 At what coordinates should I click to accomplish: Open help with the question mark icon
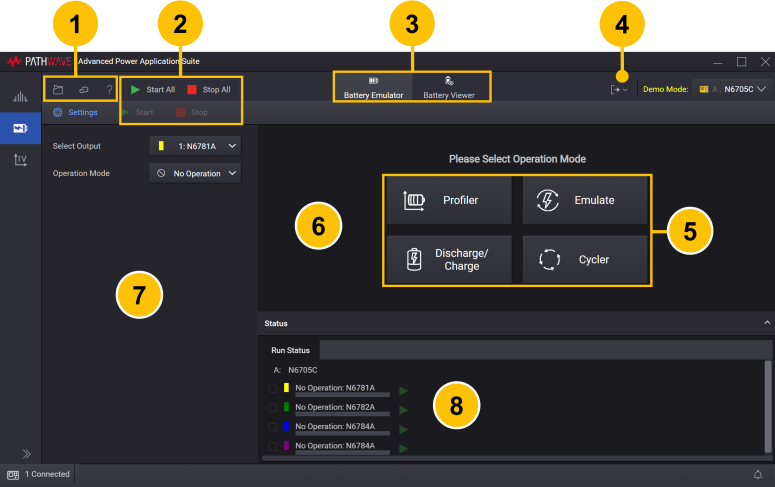pos(110,89)
